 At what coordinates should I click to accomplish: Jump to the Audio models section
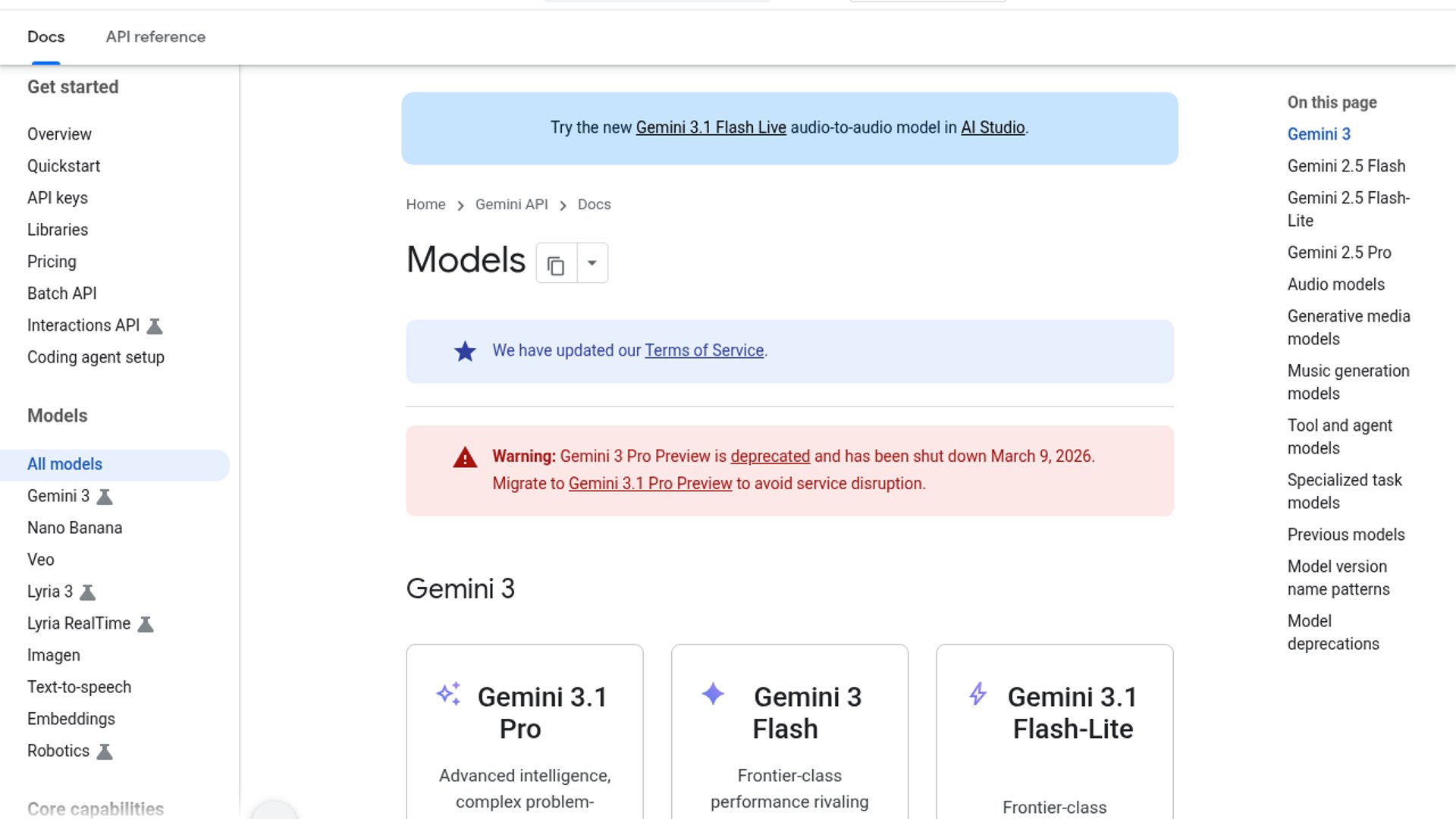click(x=1335, y=284)
